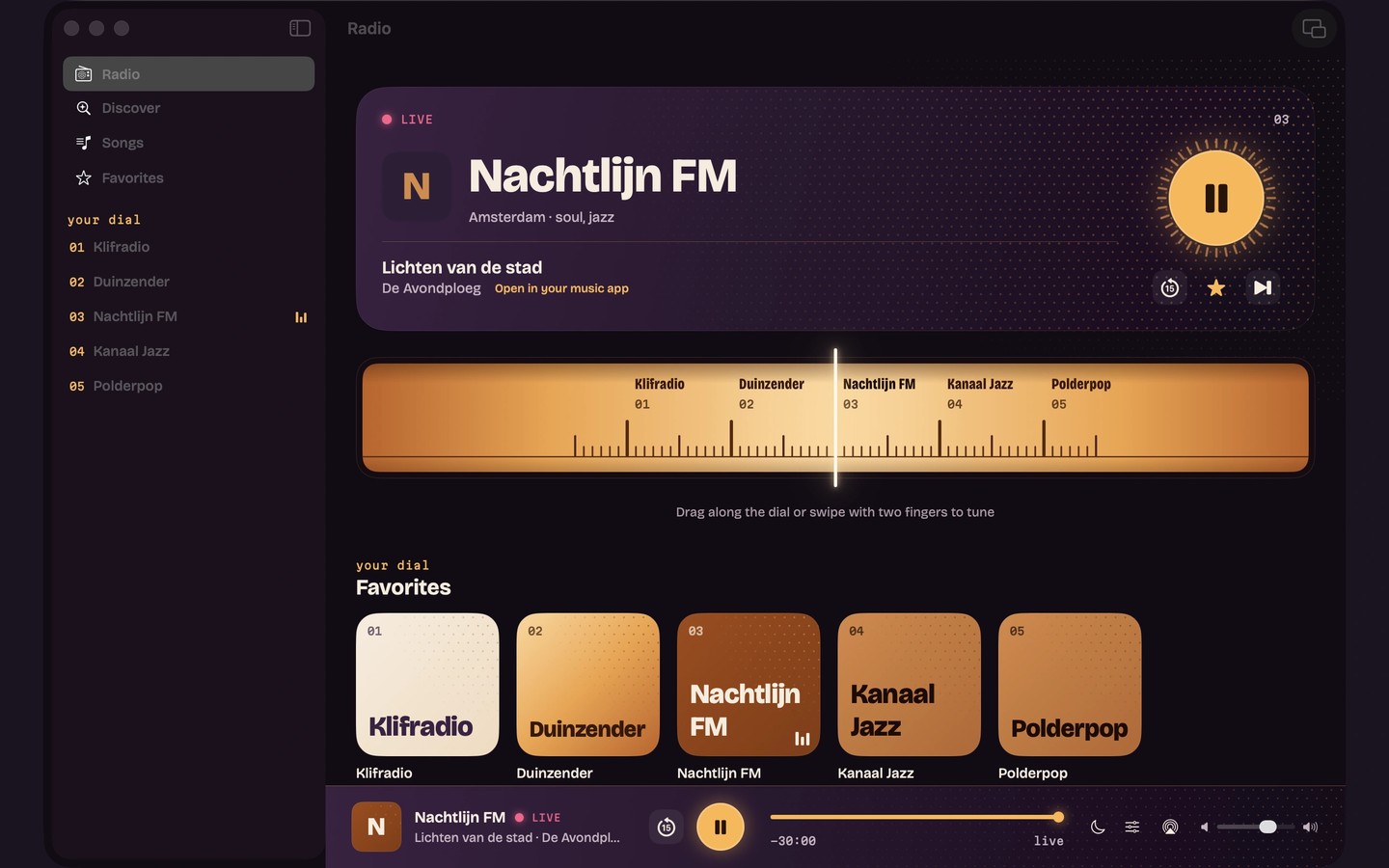This screenshot has height=868, width=1389.
Task: Click the Lichten van de stad track title
Action: (462, 268)
